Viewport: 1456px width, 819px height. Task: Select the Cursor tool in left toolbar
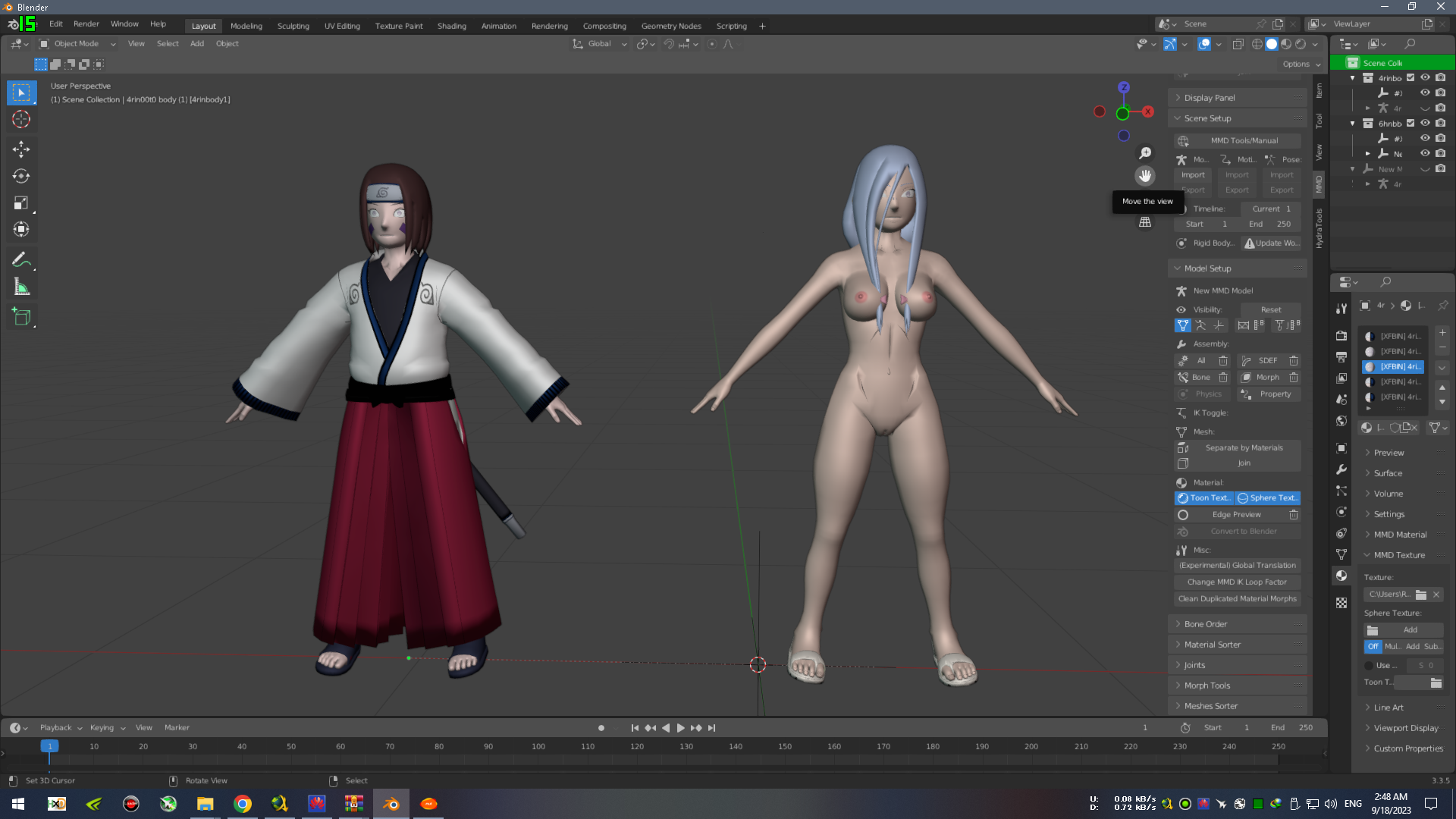tap(21, 120)
